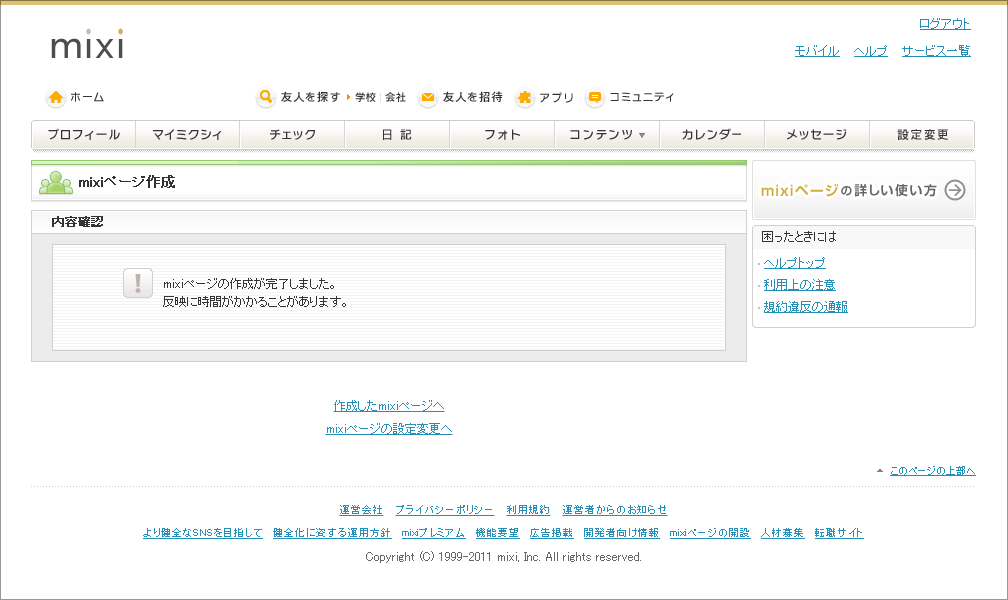
Task: Click the 内容確認 heading text
Action: [x=77, y=222]
